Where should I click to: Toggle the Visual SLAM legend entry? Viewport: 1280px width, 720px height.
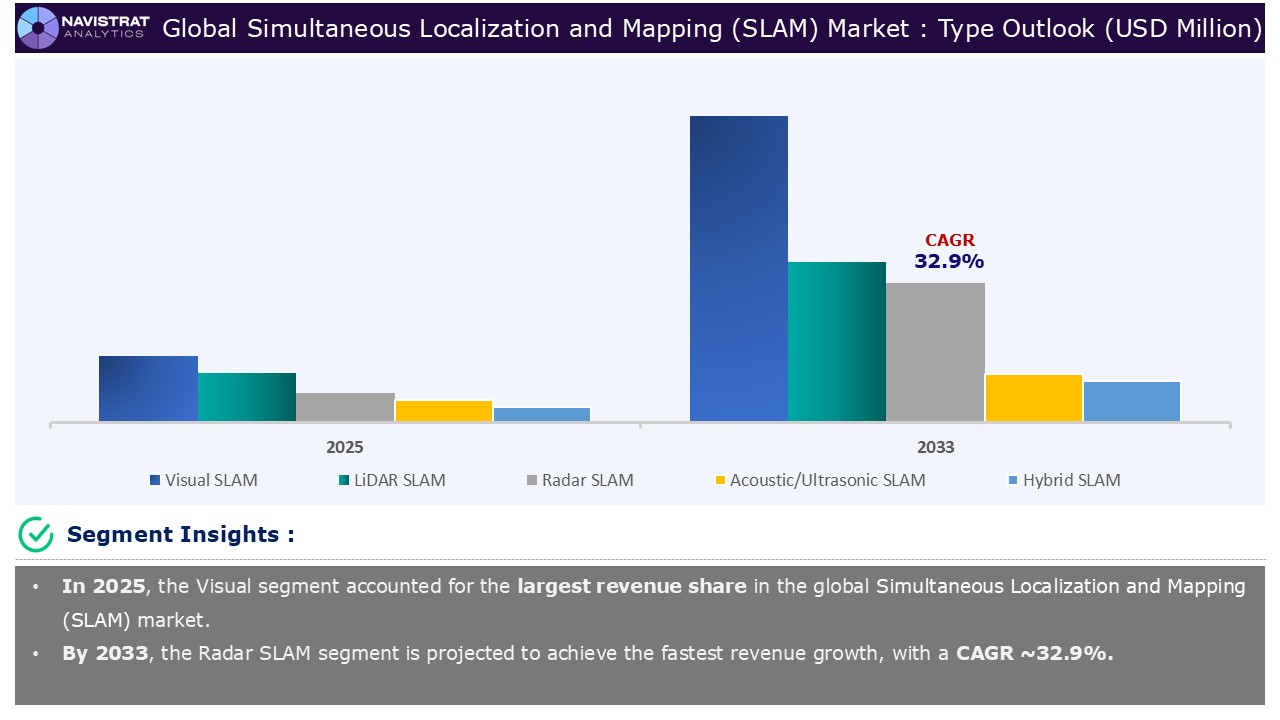point(204,480)
